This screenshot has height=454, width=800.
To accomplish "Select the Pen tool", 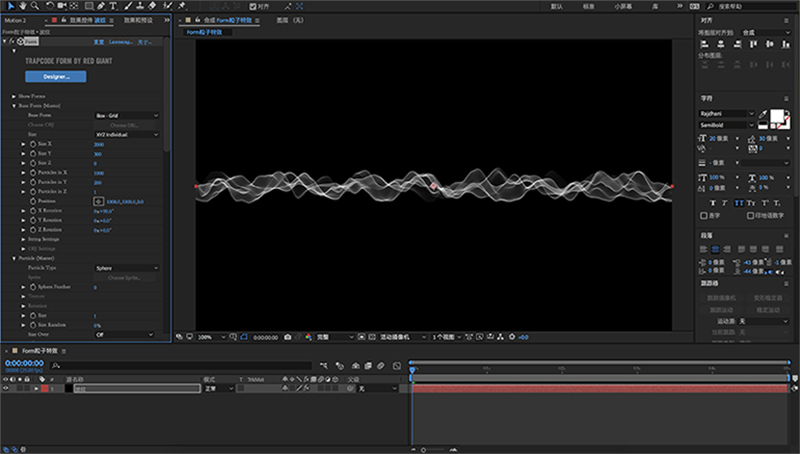I will pyautogui.click(x=101, y=6).
